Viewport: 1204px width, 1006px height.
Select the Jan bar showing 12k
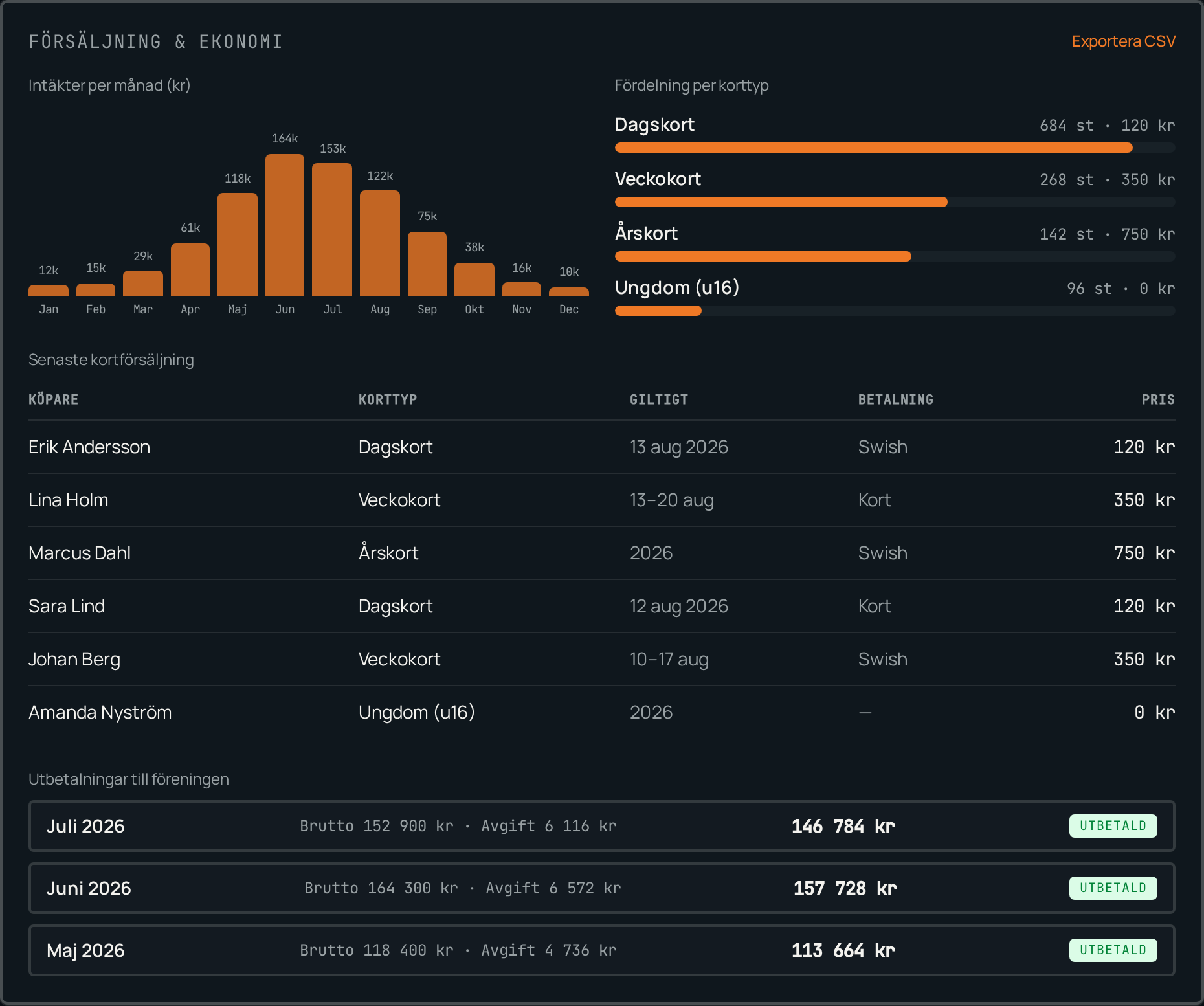click(49, 291)
